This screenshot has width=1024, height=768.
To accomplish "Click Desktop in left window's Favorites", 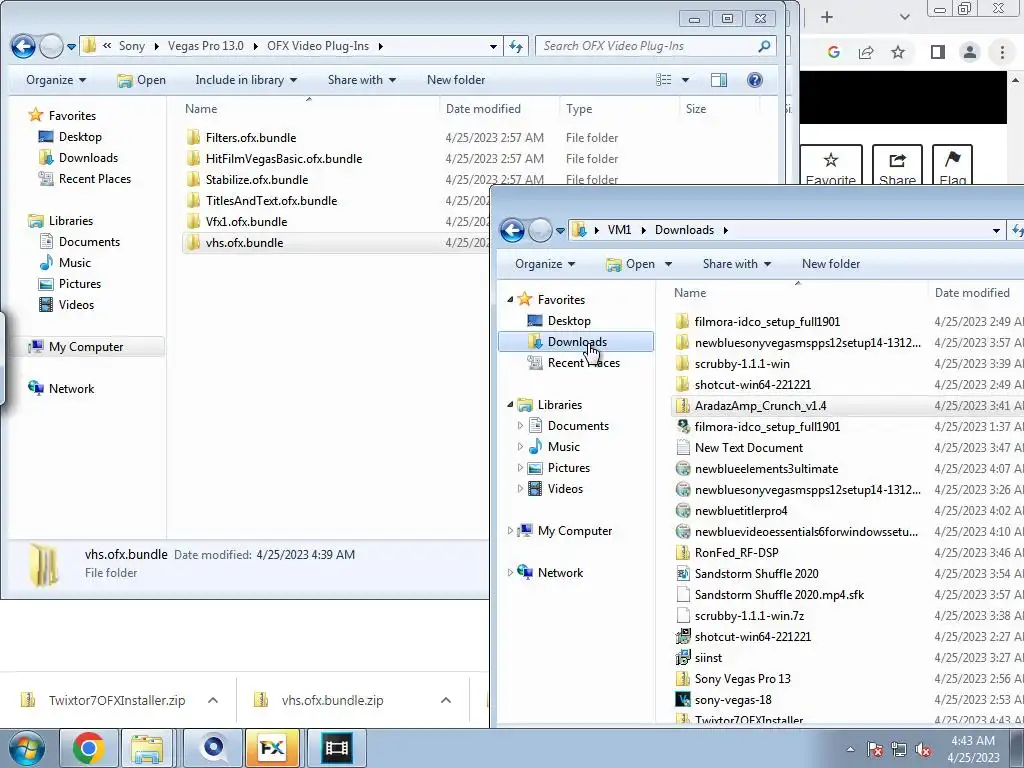I will coord(80,136).
